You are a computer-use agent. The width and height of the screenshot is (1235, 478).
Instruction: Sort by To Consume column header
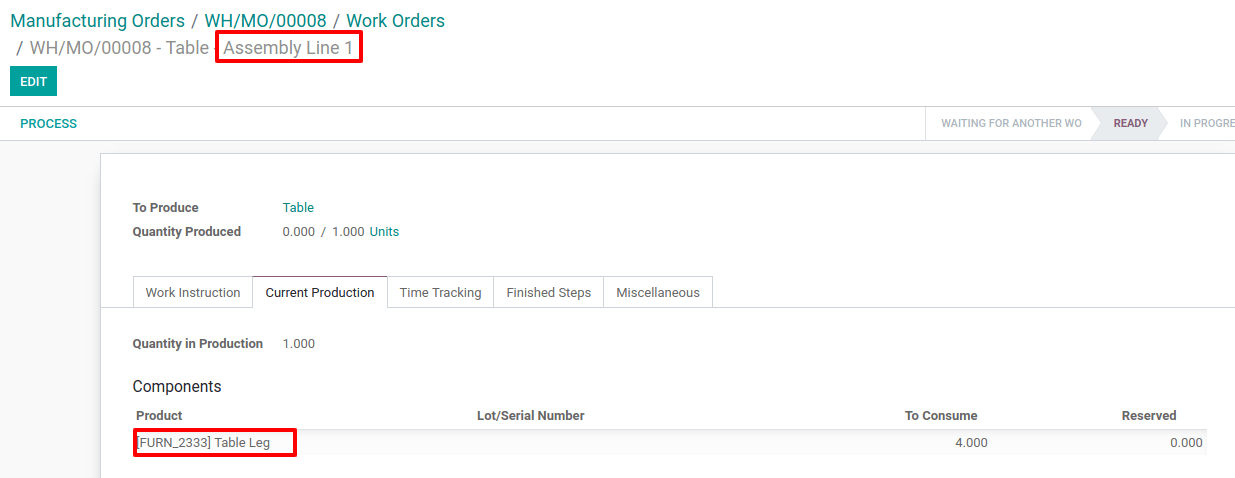point(940,416)
